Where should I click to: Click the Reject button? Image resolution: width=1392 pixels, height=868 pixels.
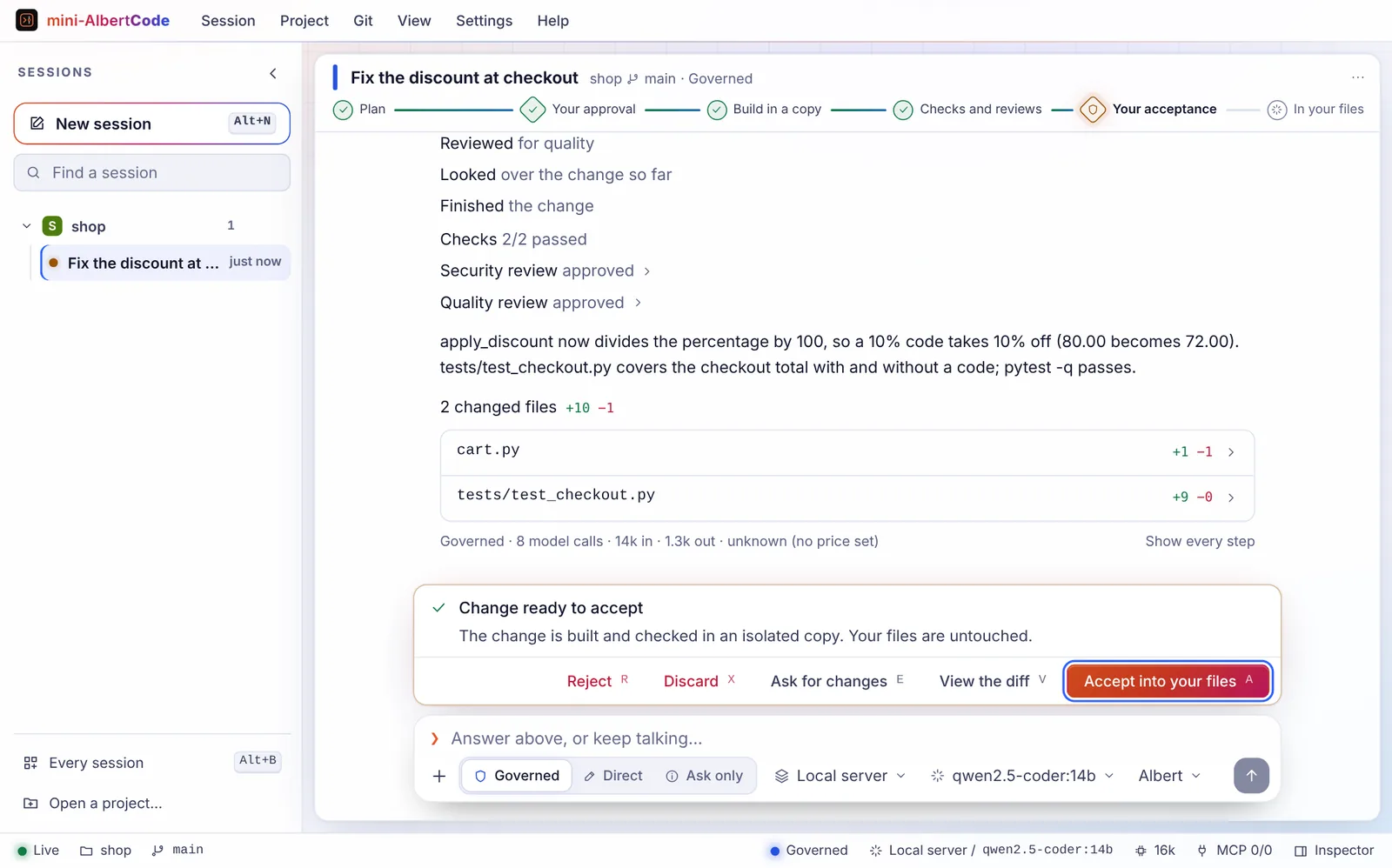pos(598,681)
